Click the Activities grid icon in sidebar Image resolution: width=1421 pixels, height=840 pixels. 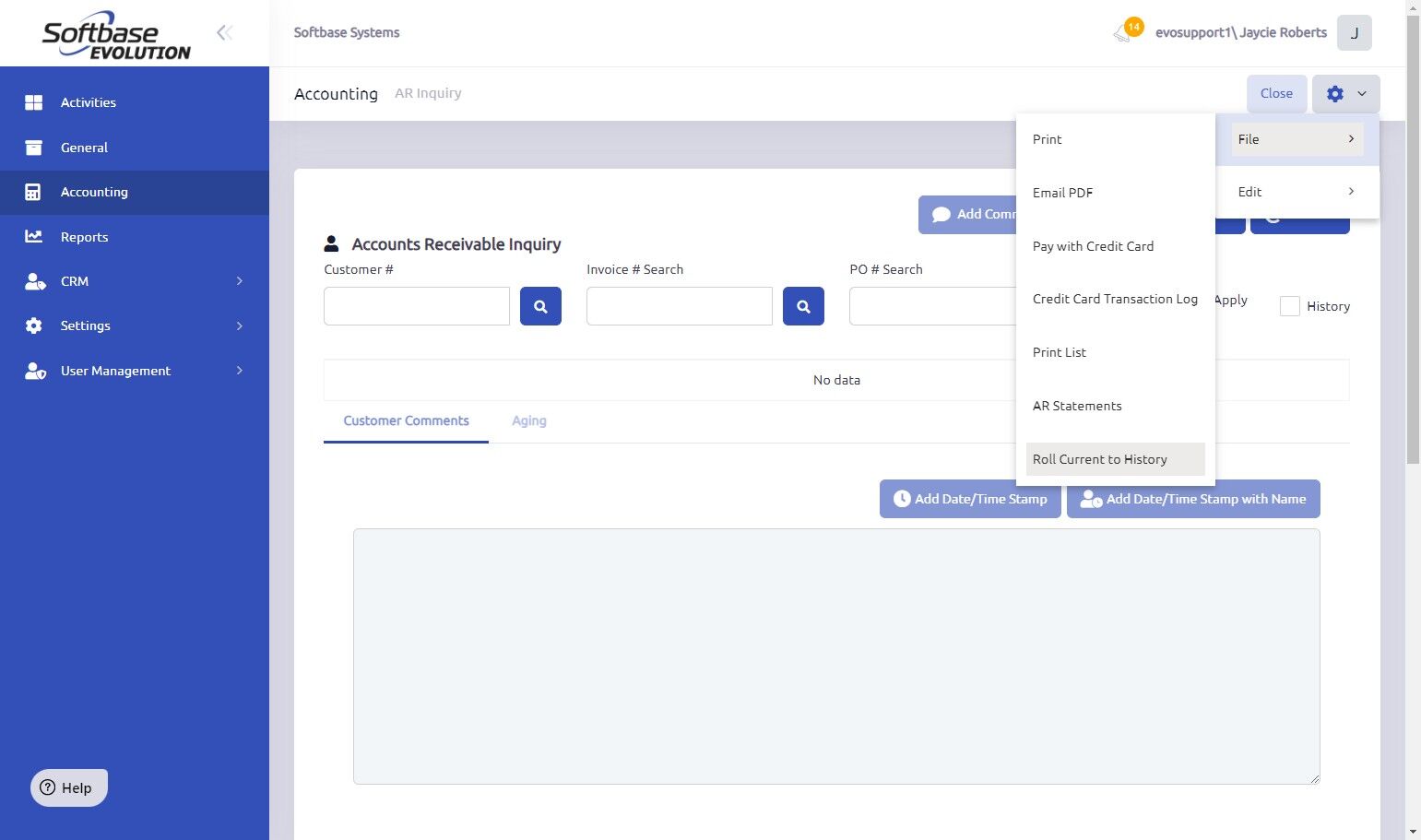pos(34,102)
